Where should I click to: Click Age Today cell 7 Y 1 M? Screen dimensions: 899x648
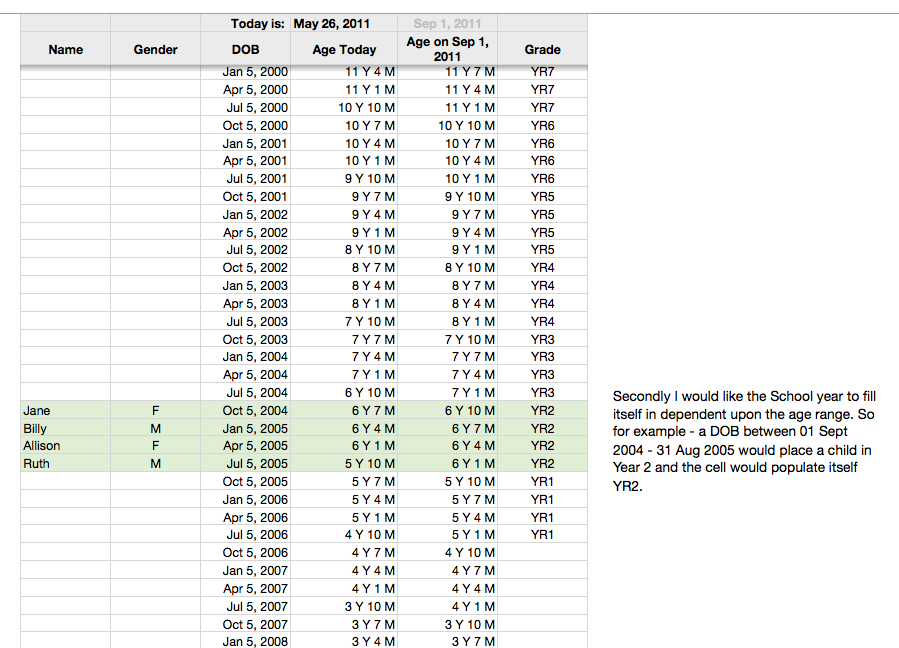(x=344, y=374)
